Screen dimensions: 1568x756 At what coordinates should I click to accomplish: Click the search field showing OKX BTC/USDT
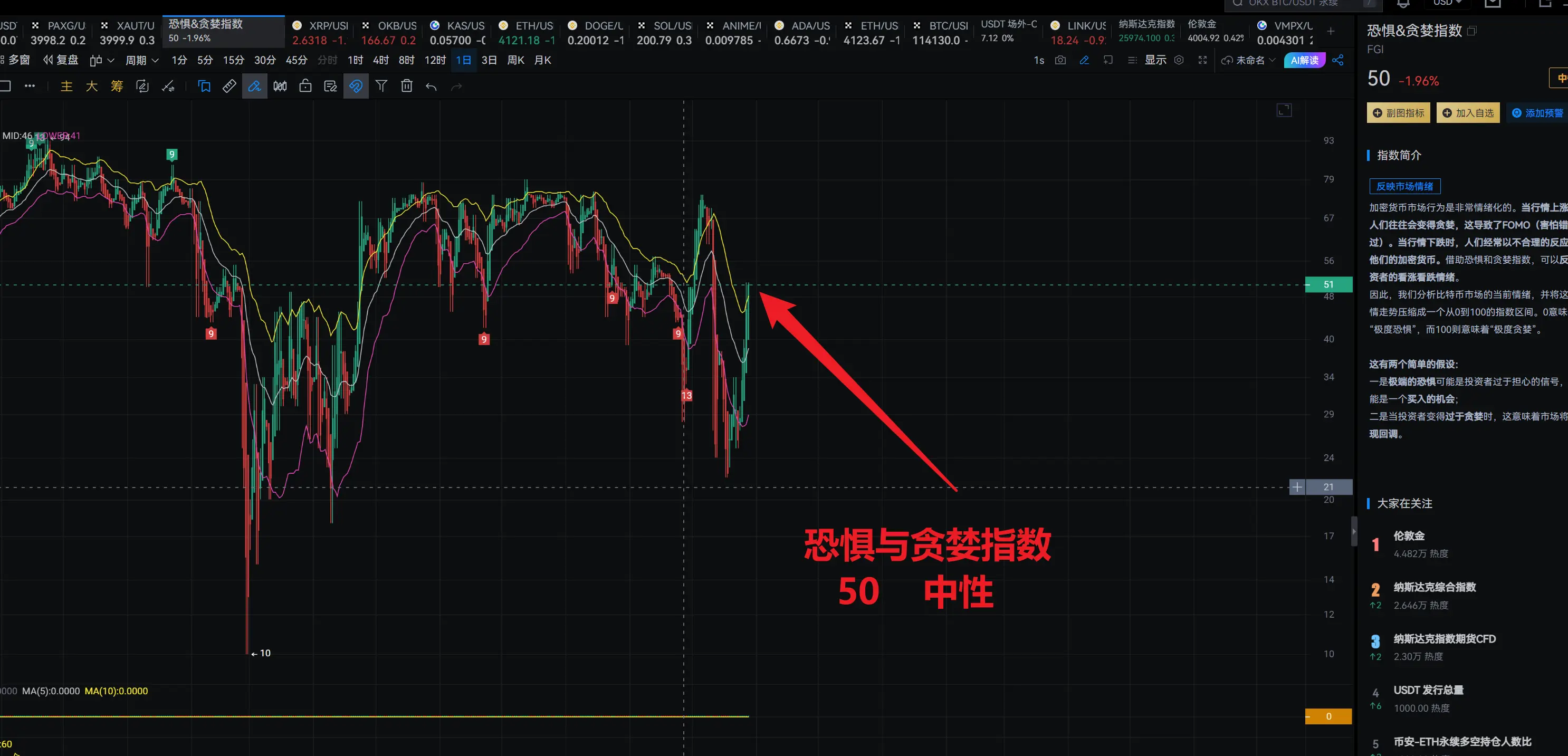[x=1304, y=4]
